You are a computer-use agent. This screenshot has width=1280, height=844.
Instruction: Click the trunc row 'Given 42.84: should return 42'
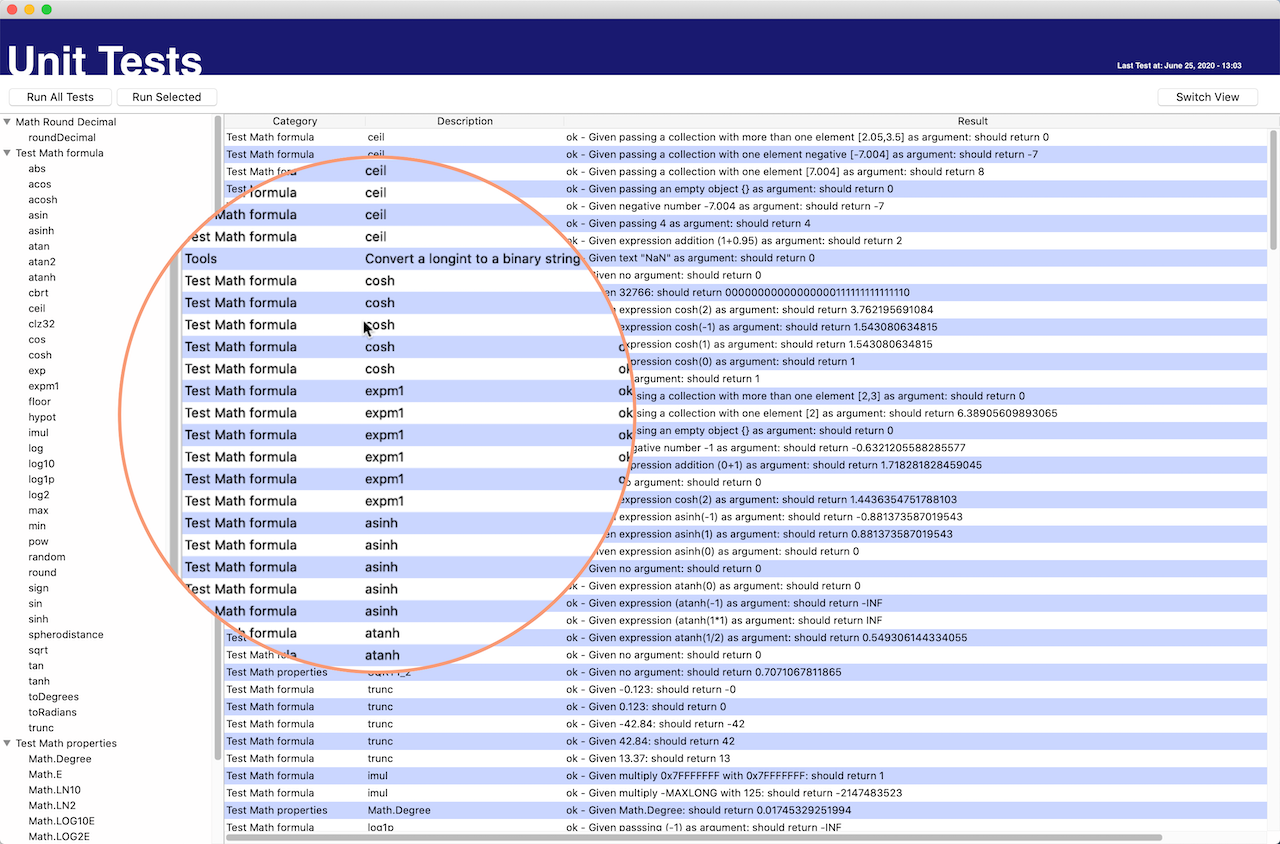pos(745,741)
